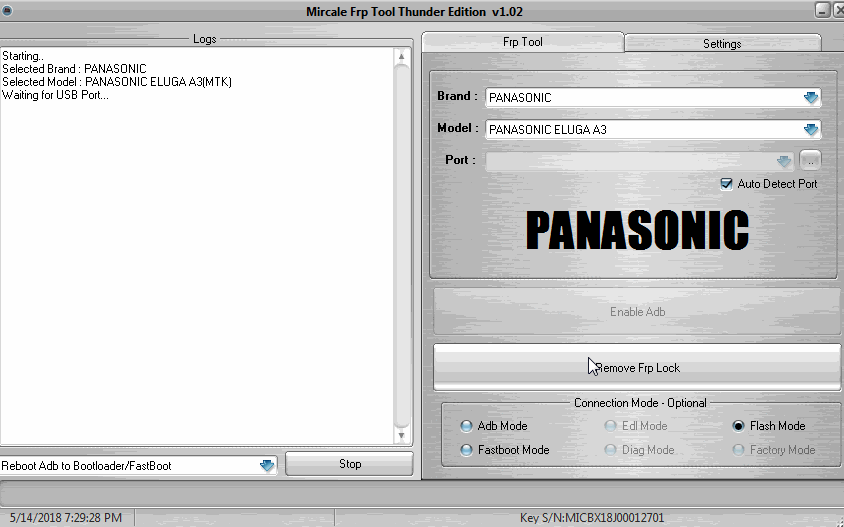The image size is (844, 527).
Task: Click the empty Port field
Action: point(639,161)
